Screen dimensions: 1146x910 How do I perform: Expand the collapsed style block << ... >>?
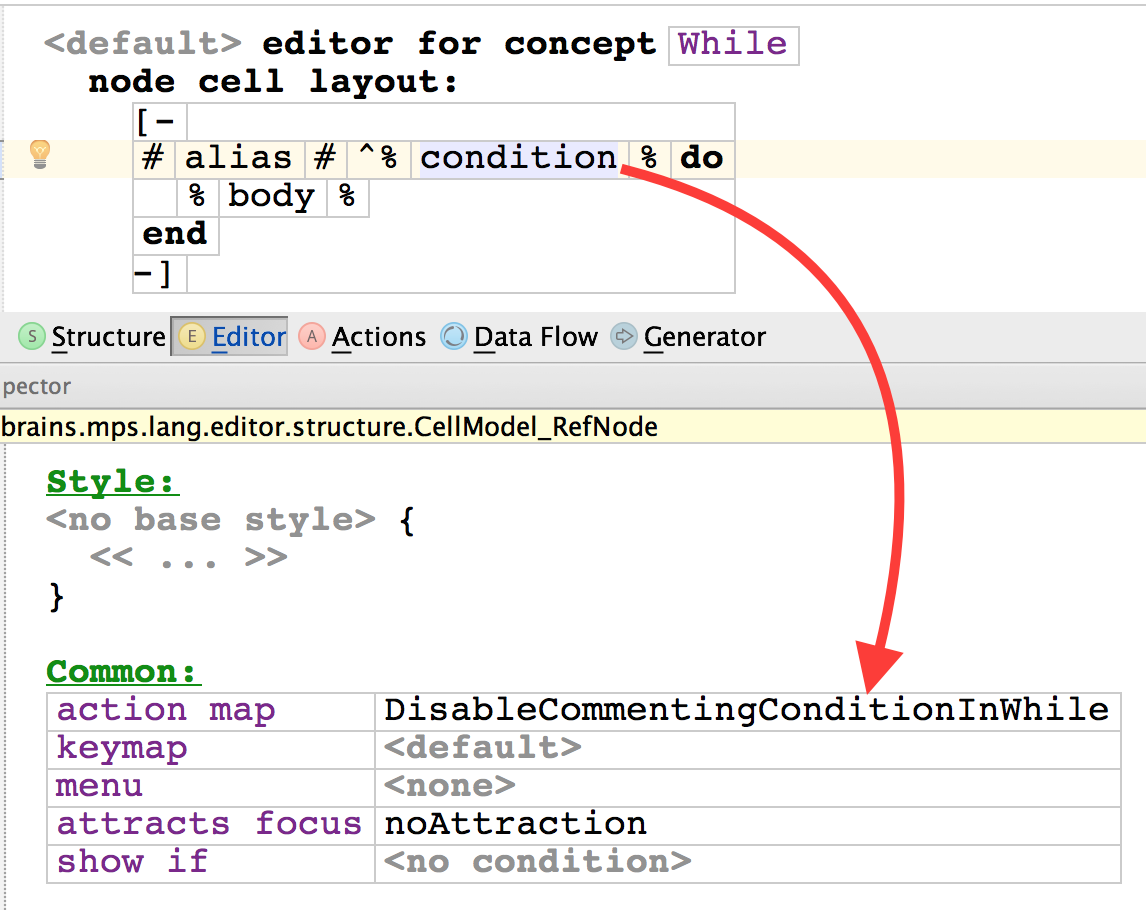pyautogui.click(x=188, y=558)
